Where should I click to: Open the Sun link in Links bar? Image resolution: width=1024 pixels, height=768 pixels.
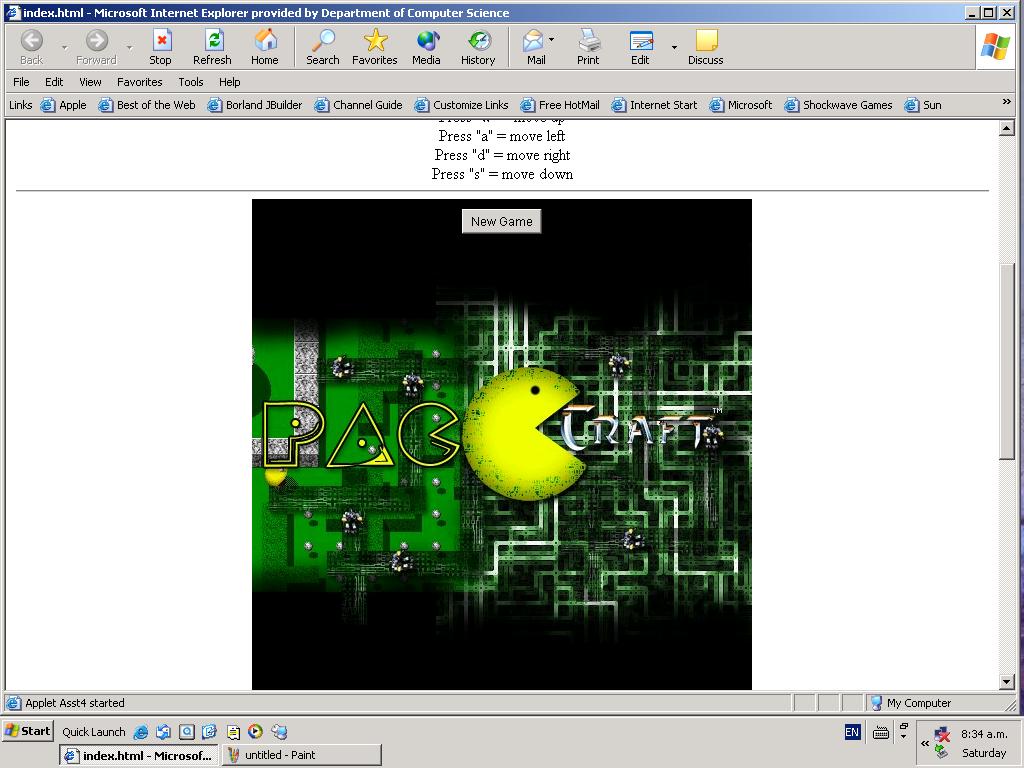[x=923, y=104]
